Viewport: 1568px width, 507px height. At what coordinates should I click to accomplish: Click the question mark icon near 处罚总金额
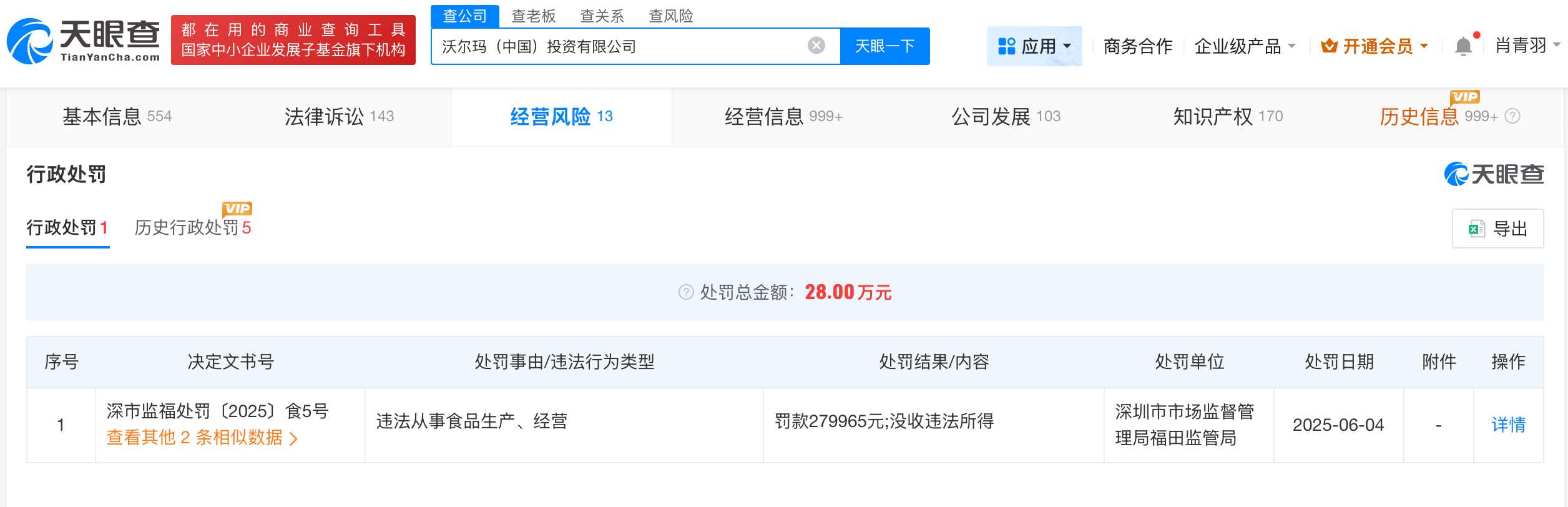(685, 292)
